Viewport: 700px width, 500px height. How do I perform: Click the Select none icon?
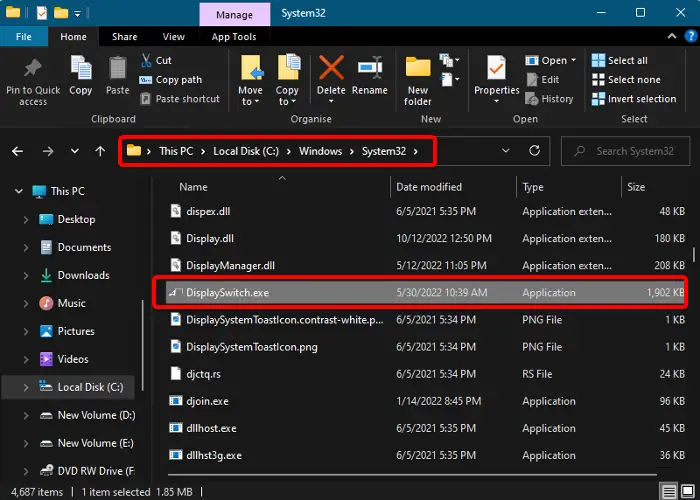point(598,79)
